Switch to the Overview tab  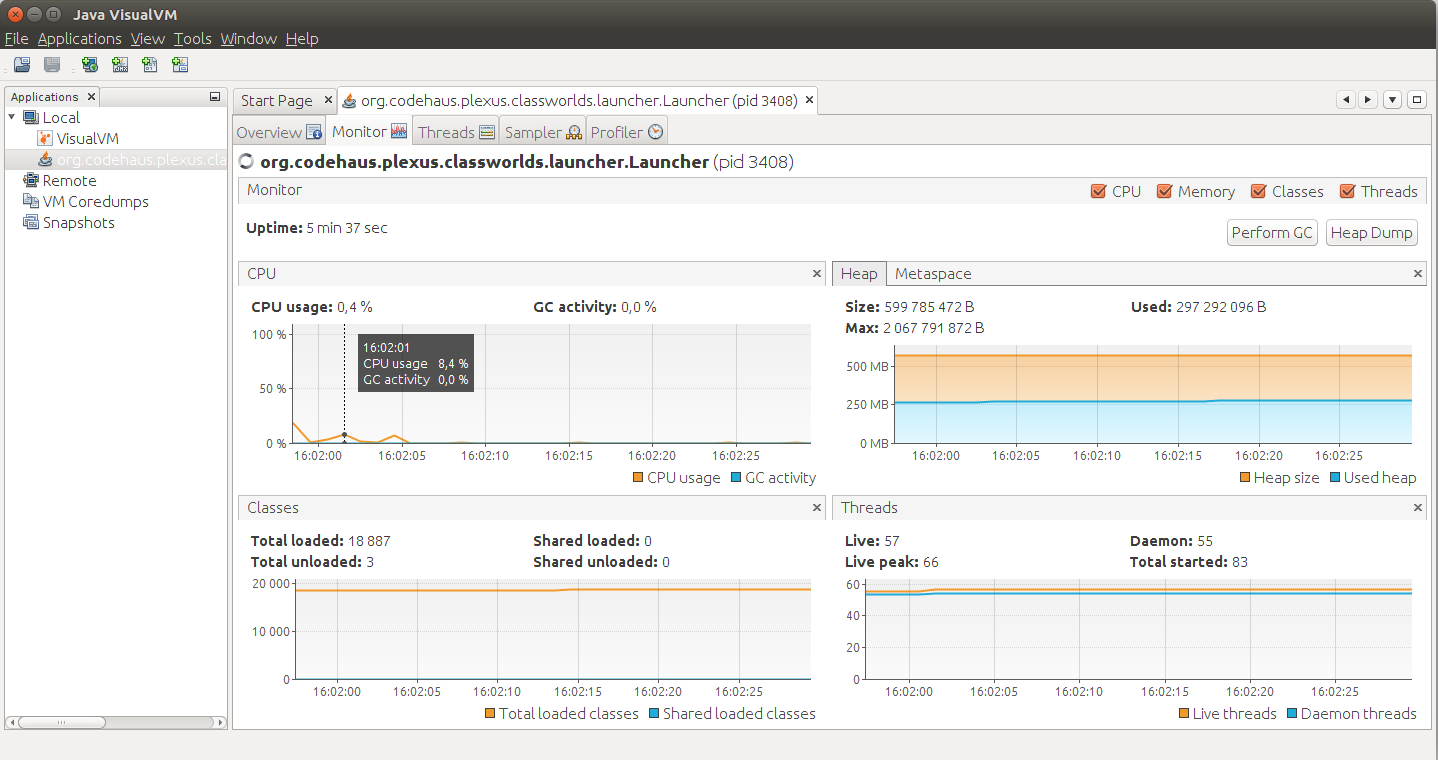[x=279, y=132]
